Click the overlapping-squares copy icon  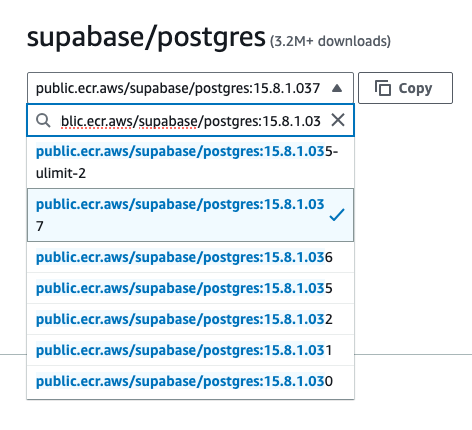tap(383, 88)
